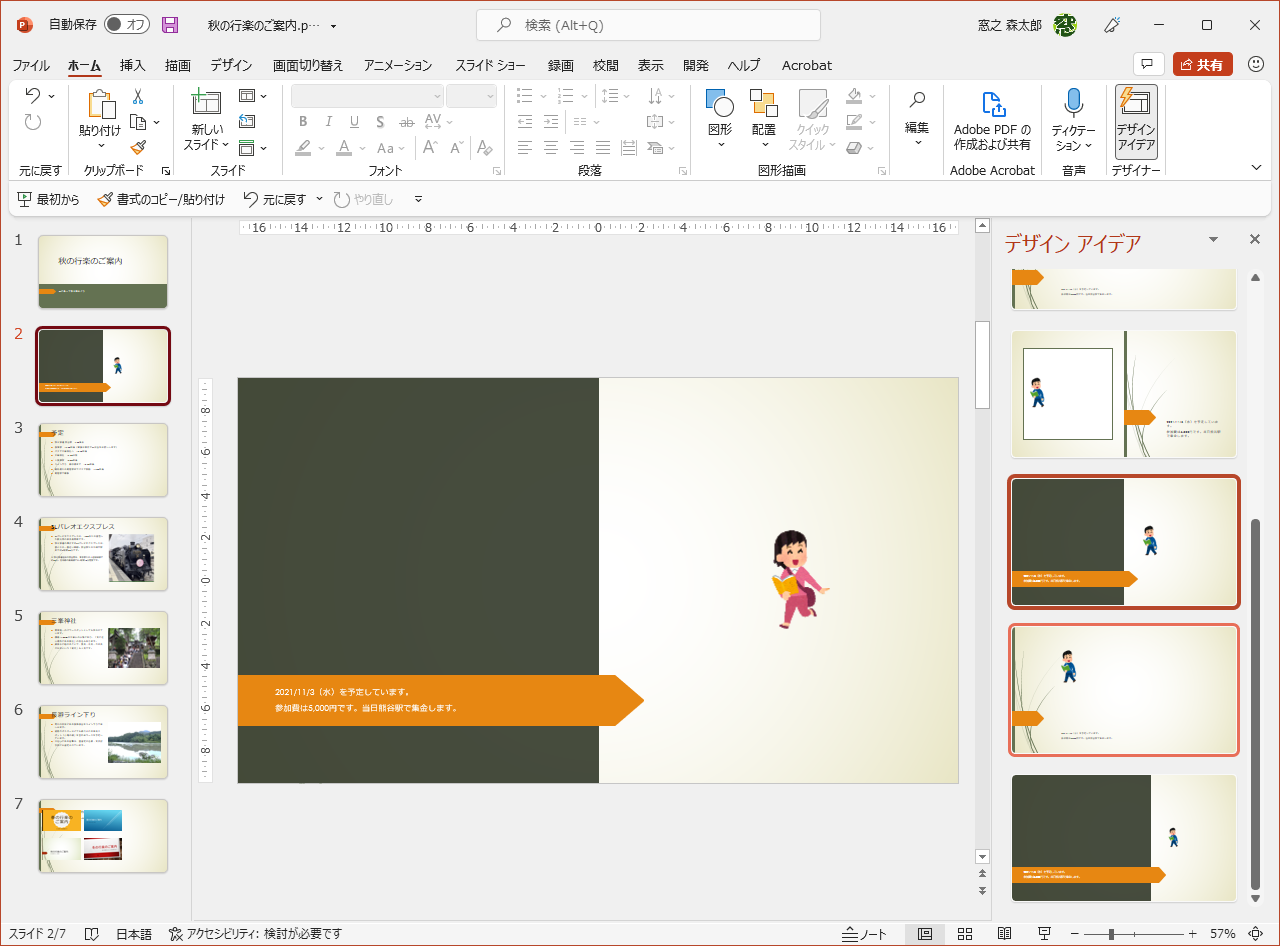Open the Edit (編集) dropdown menu
This screenshot has width=1280, height=946.
[917, 122]
